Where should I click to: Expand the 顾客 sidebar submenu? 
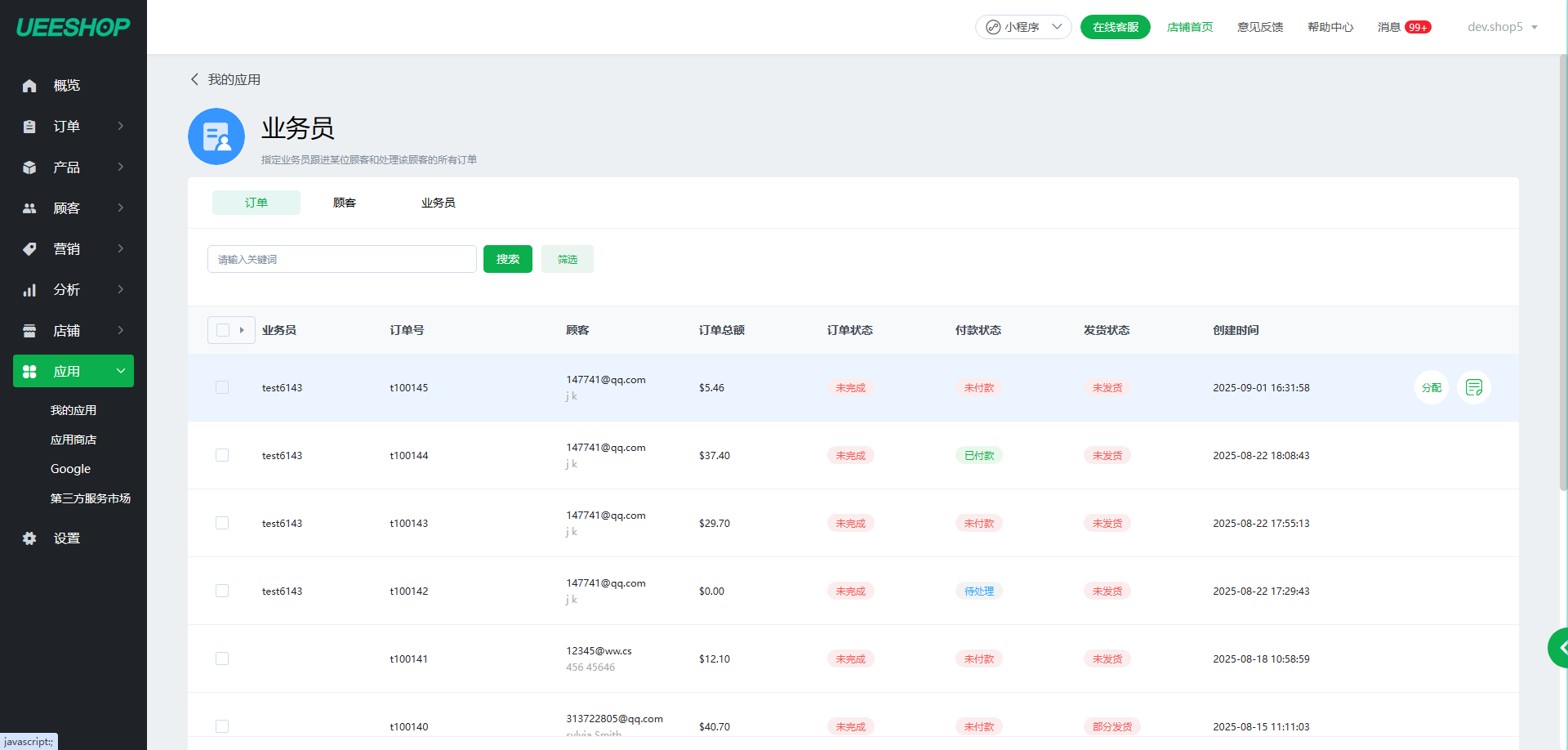click(x=120, y=208)
